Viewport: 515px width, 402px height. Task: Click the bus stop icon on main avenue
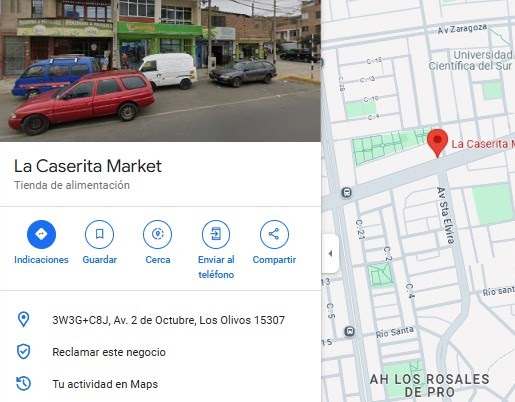coord(347,192)
